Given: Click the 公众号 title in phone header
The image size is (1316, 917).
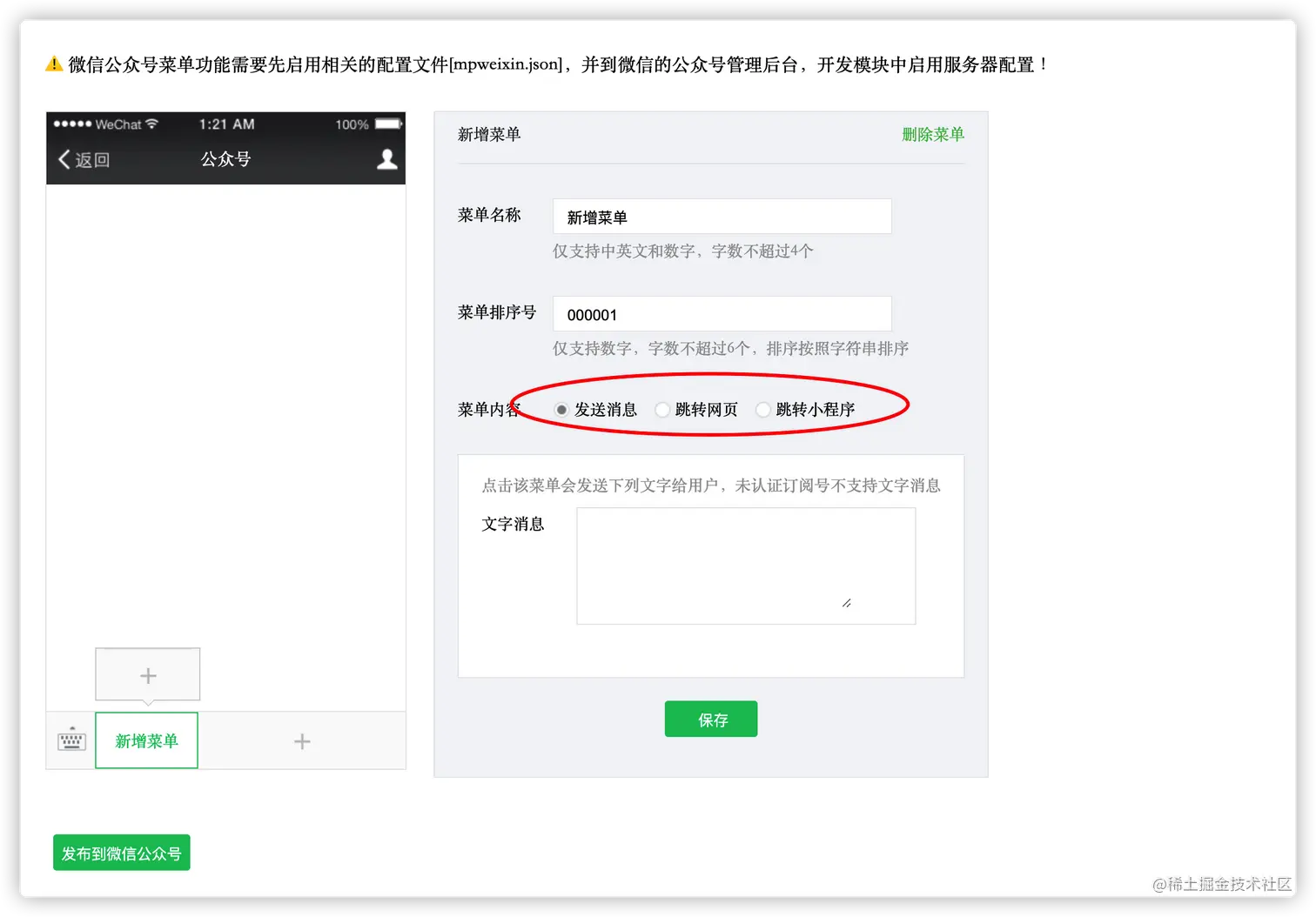Looking at the screenshot, I should [x=225, y=159].
